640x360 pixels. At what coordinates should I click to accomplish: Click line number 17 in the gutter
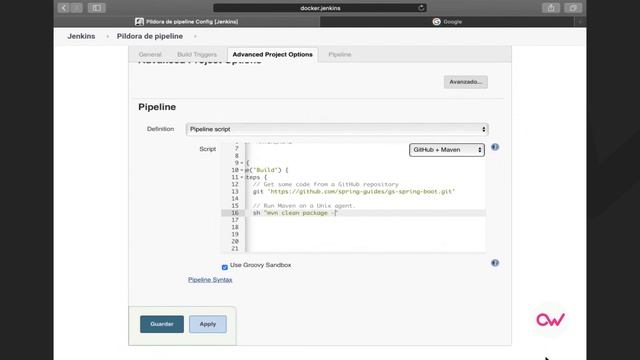[235, 220]
